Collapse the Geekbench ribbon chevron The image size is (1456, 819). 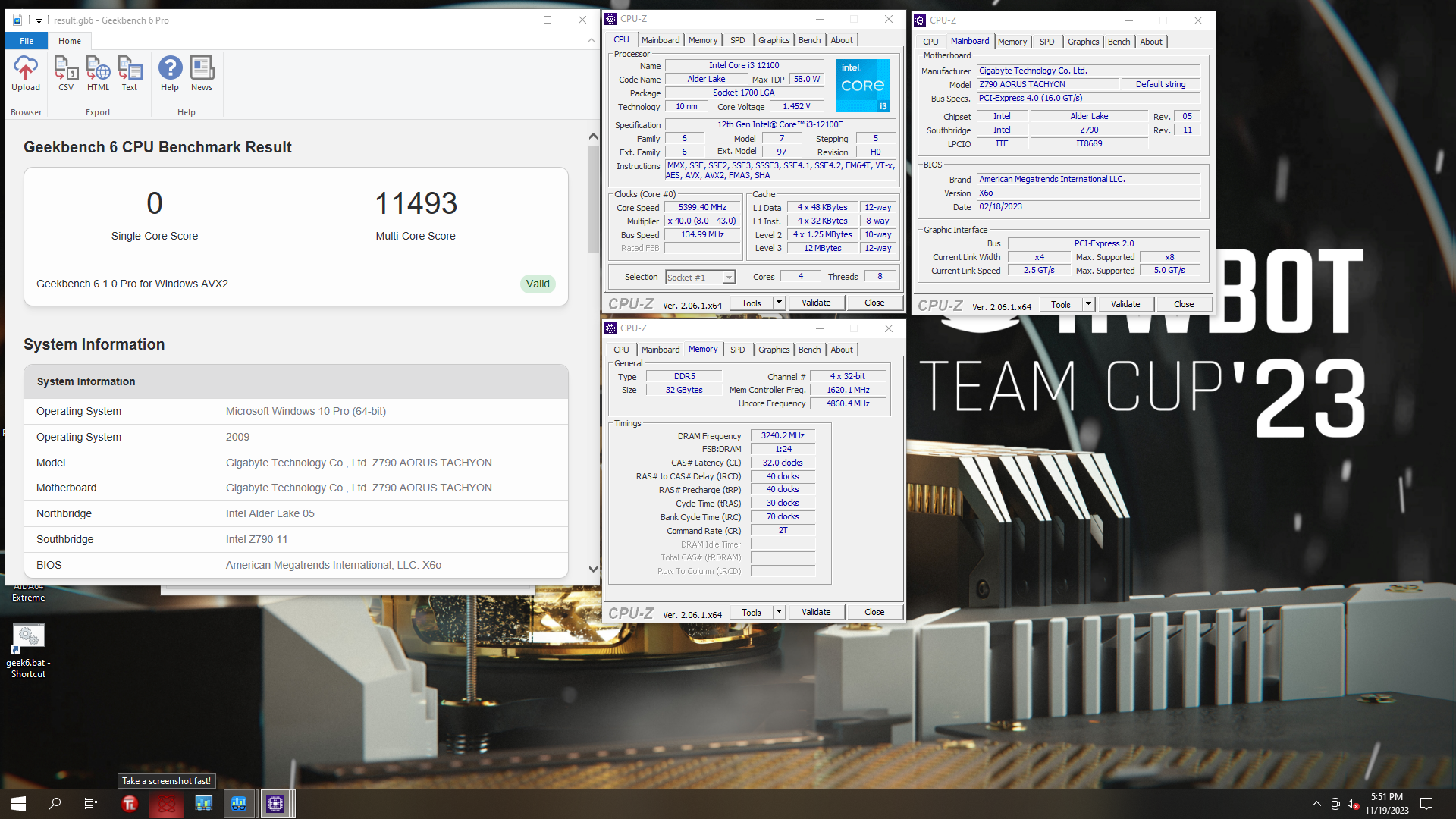pyautogui.click(x=591, y=40)
